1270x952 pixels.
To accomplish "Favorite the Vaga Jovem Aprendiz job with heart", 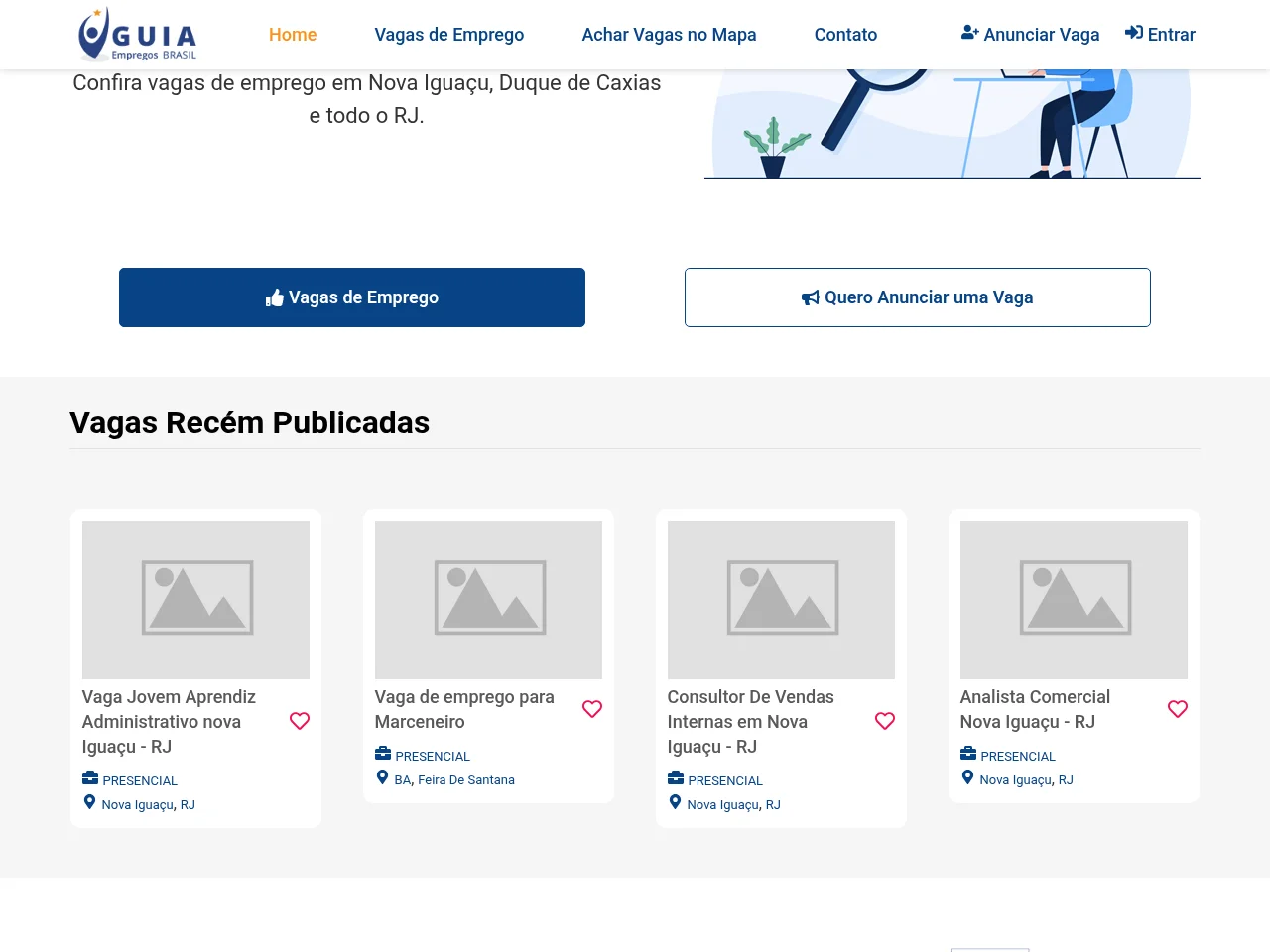I will click(300, 721).
